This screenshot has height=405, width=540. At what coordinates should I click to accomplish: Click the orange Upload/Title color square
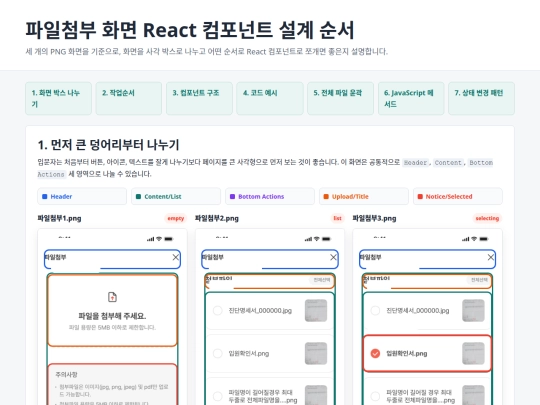326,197
